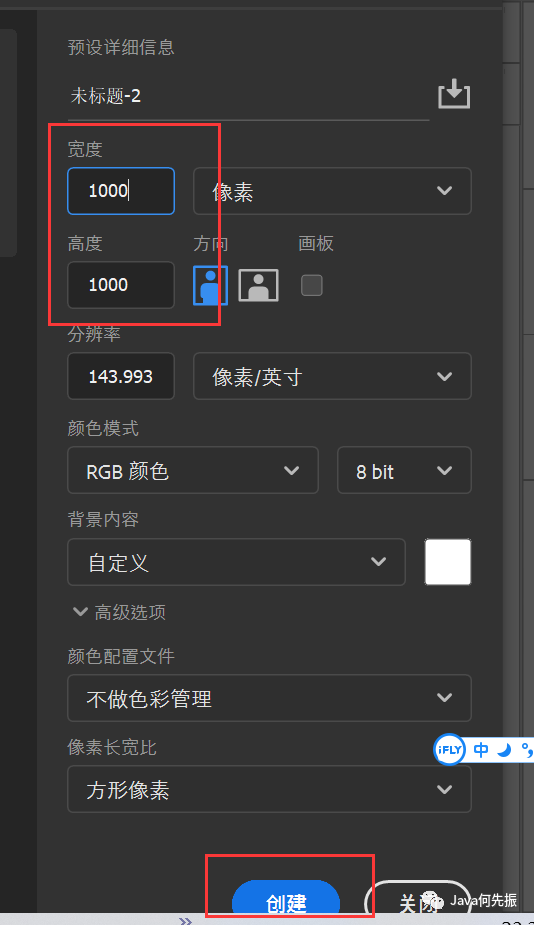The width and height of the screenshot is (534, 925).
Task: Open the 自定义 background content dropdown
Action: [x=237, y=562]
